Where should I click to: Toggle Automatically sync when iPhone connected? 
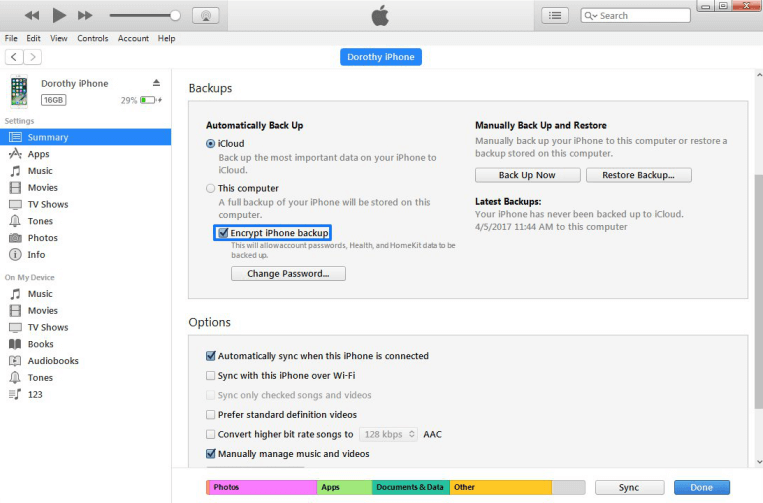click(x=210, y=356)
